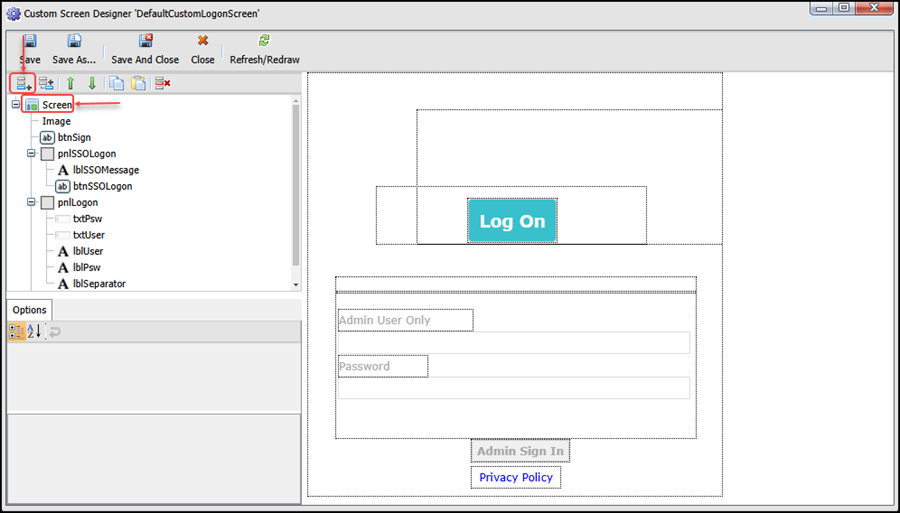The height and width of the screenshot is (513, 900).
Task: Collapse the pnlSSOLogon tree node
Action: click(x=32, y=154)
